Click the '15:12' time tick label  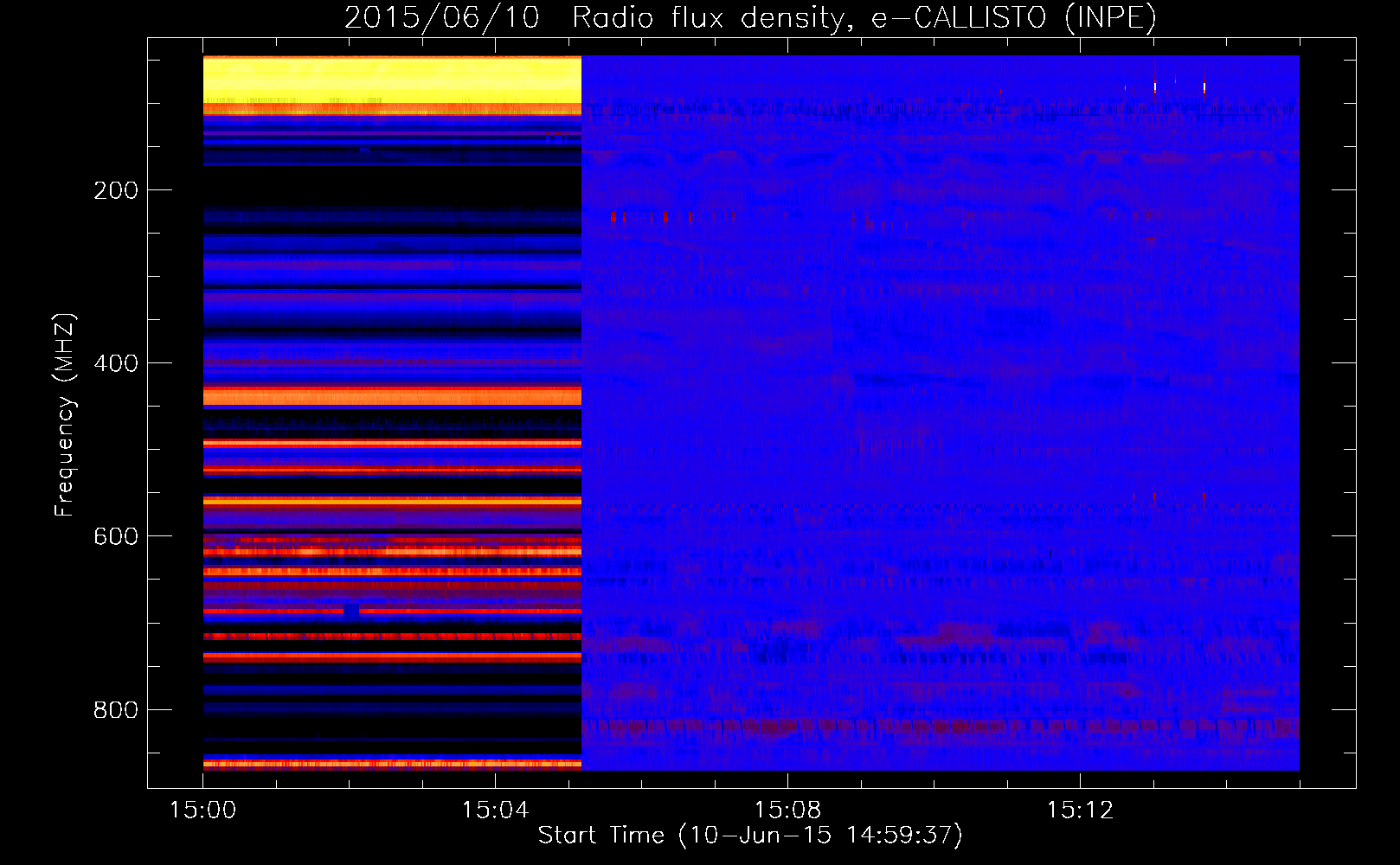click(x=1080, y=810)
